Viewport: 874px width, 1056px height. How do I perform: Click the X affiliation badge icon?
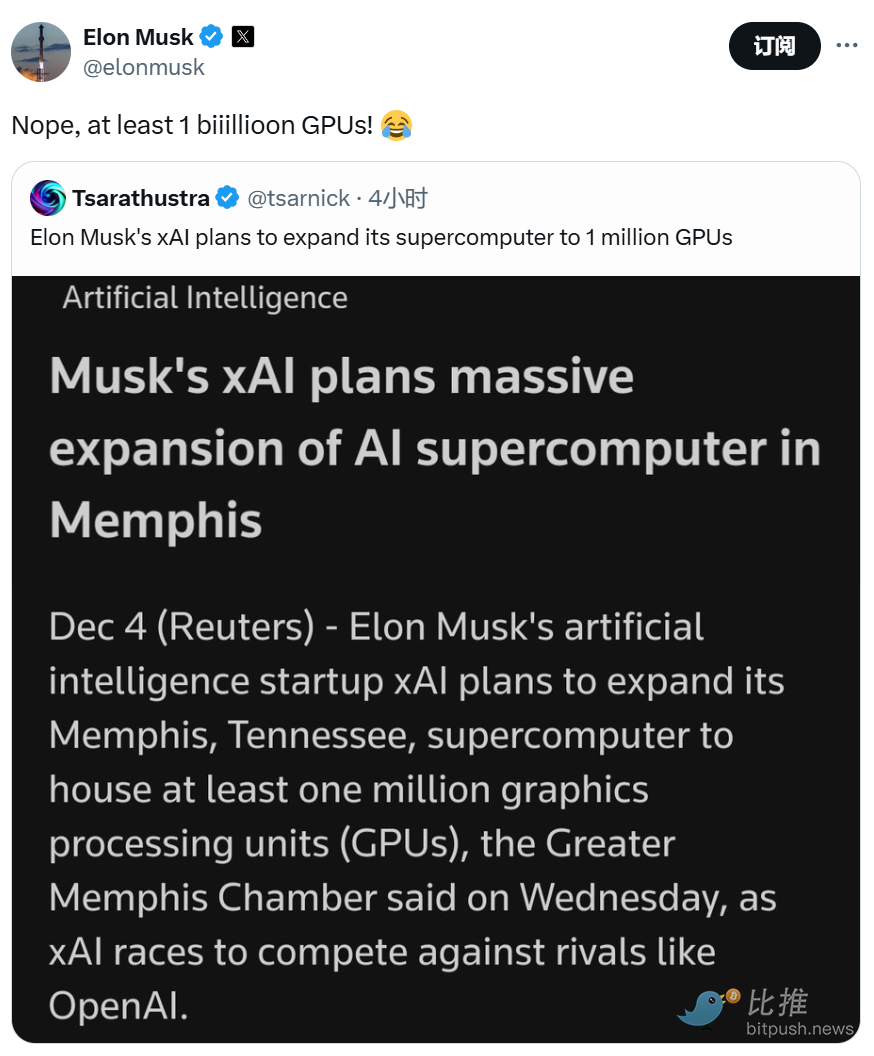pos(243,38)
